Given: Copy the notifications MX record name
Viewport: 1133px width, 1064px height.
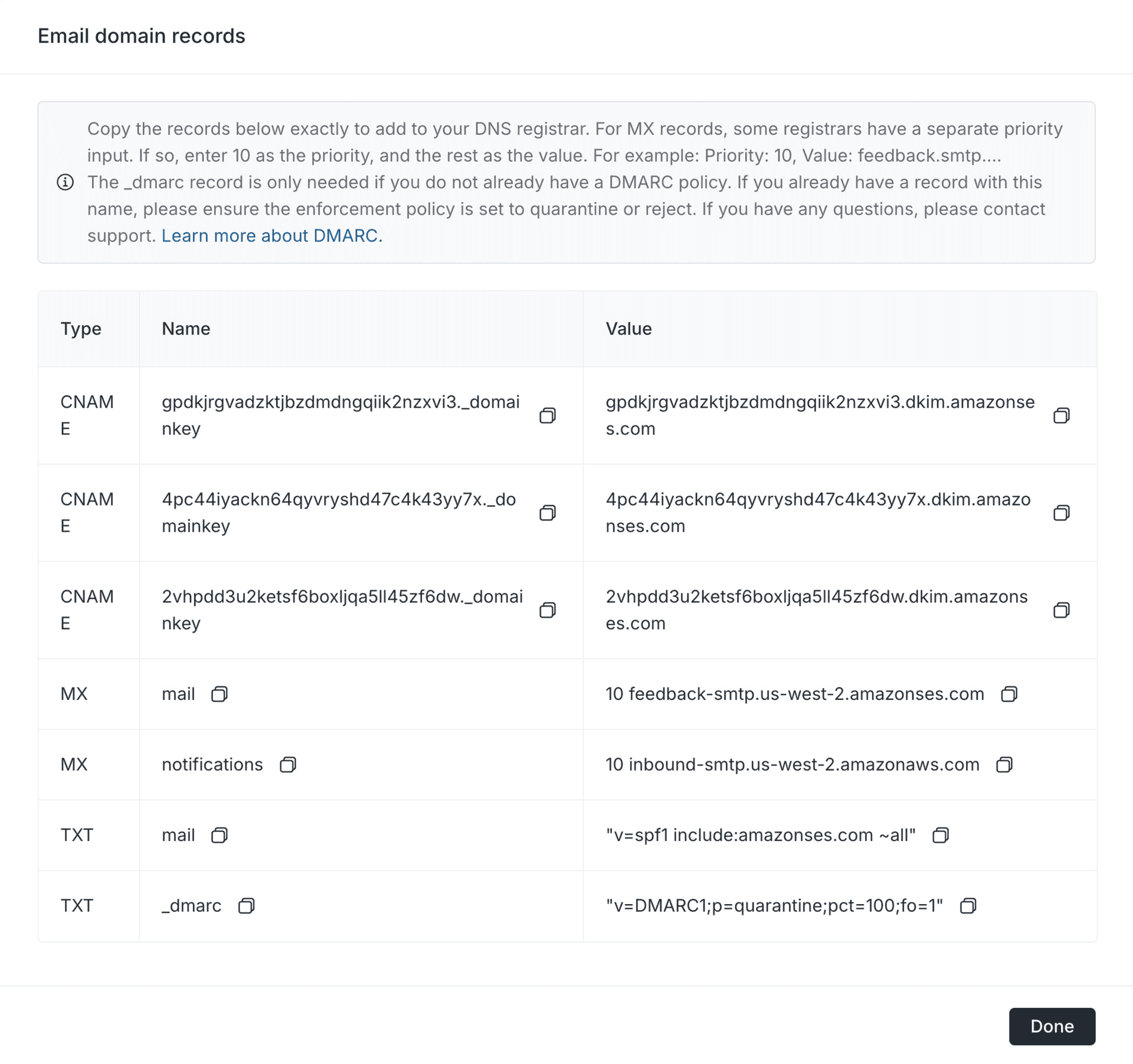Looking at the screenshot, I should (x=288, y=765).
